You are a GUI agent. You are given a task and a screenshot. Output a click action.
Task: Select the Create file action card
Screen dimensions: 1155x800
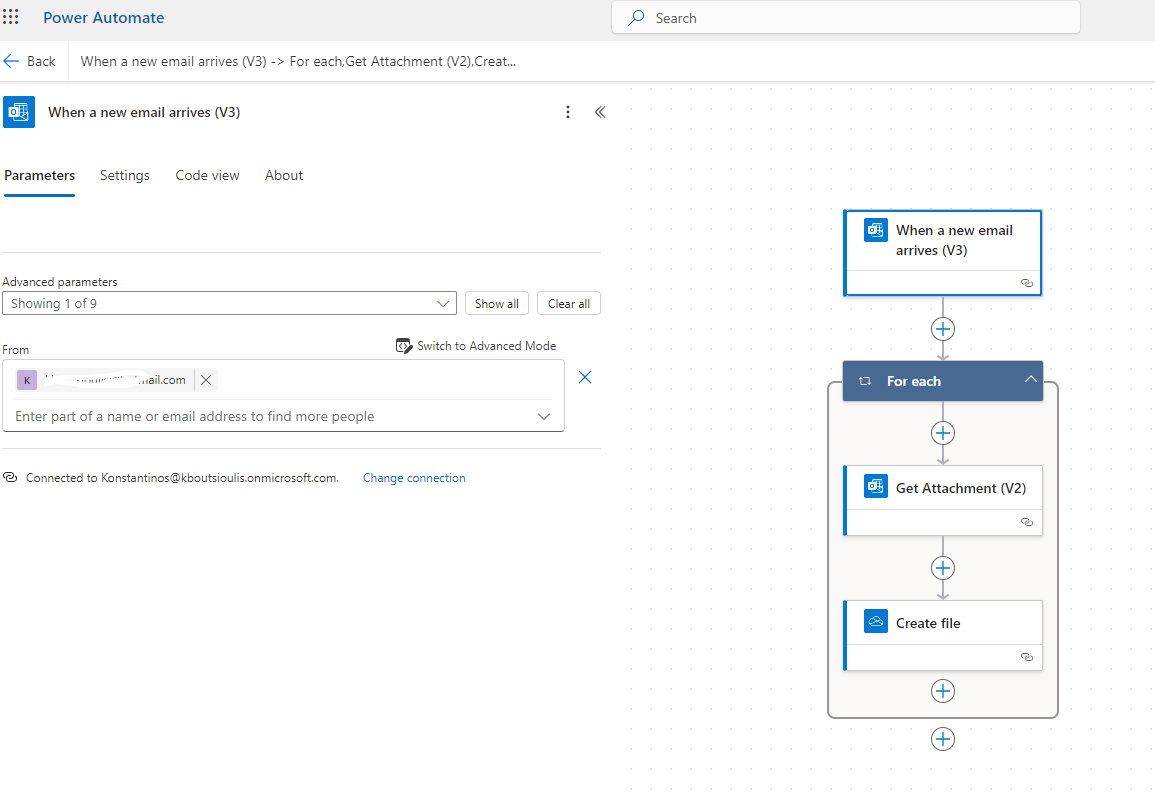943,635
